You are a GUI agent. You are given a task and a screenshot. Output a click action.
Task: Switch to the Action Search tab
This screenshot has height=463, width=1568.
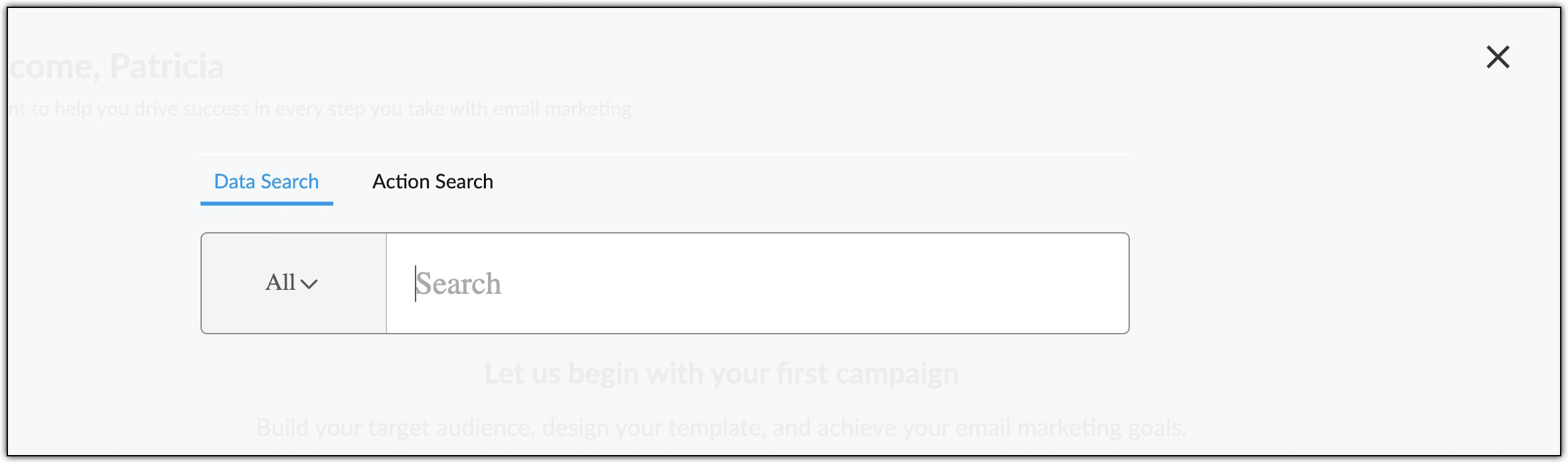click(432, 182)
